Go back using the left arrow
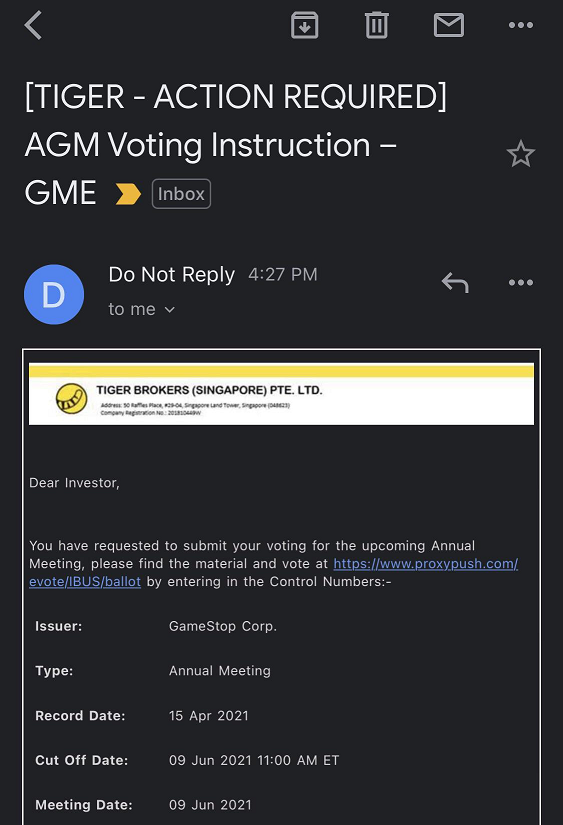 (33, 25)
